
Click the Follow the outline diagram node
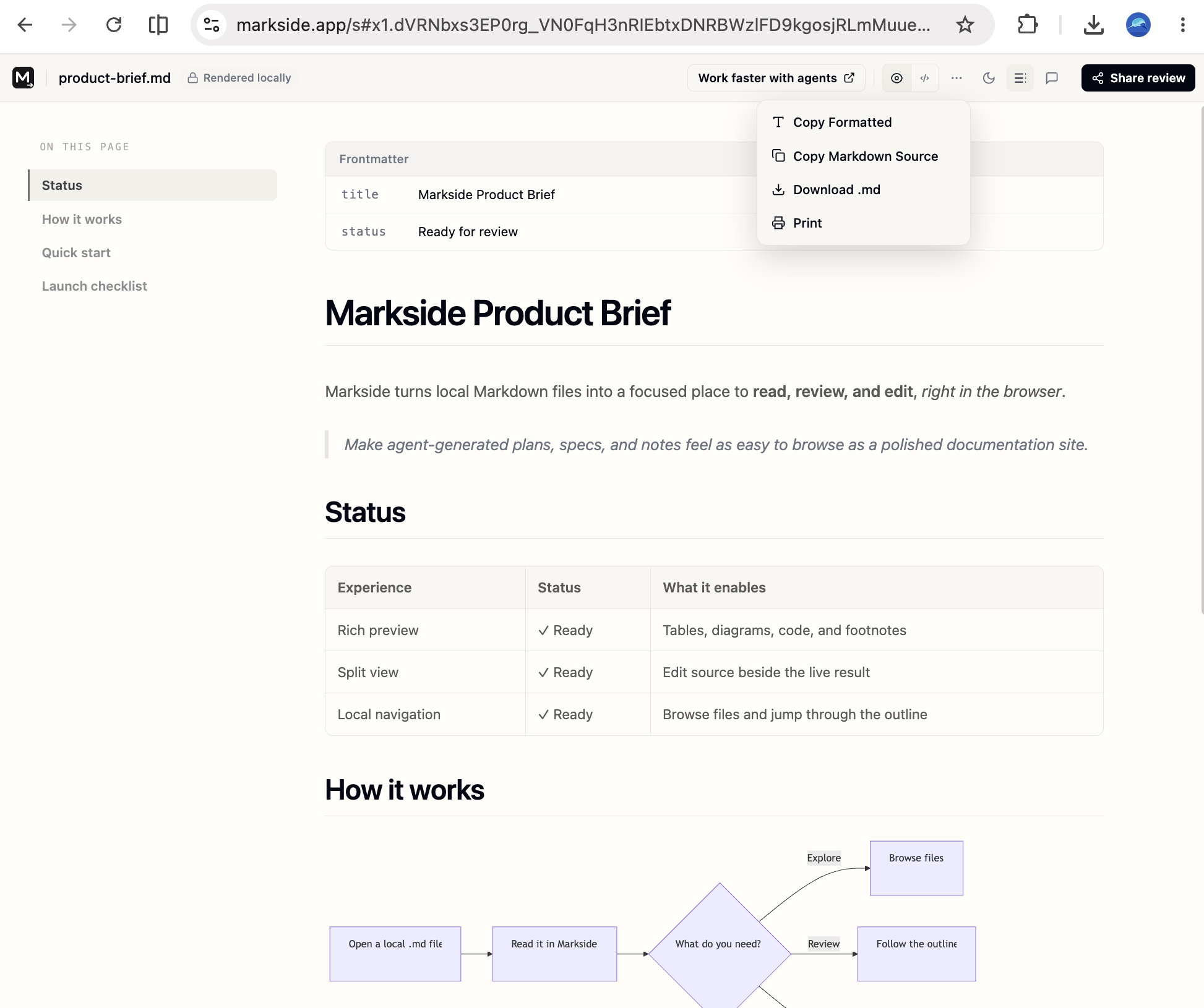916,954
